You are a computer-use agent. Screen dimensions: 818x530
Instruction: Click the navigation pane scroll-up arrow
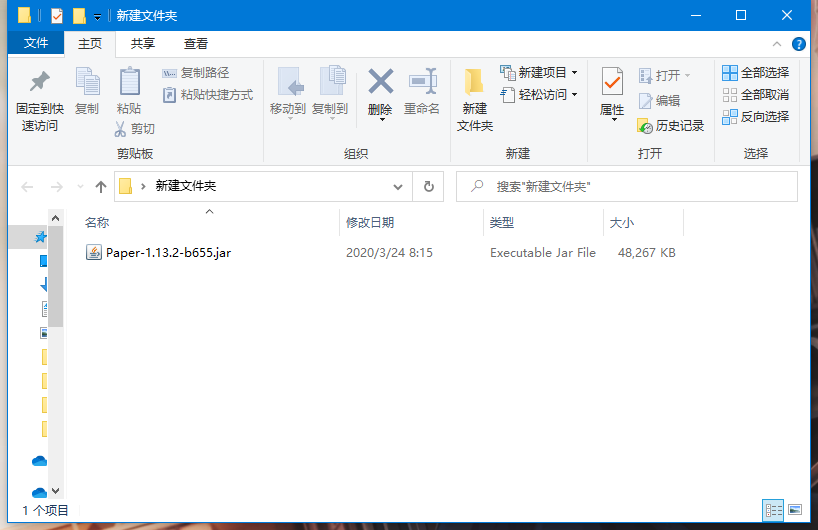pyautogui.click(x=56, y=218)
